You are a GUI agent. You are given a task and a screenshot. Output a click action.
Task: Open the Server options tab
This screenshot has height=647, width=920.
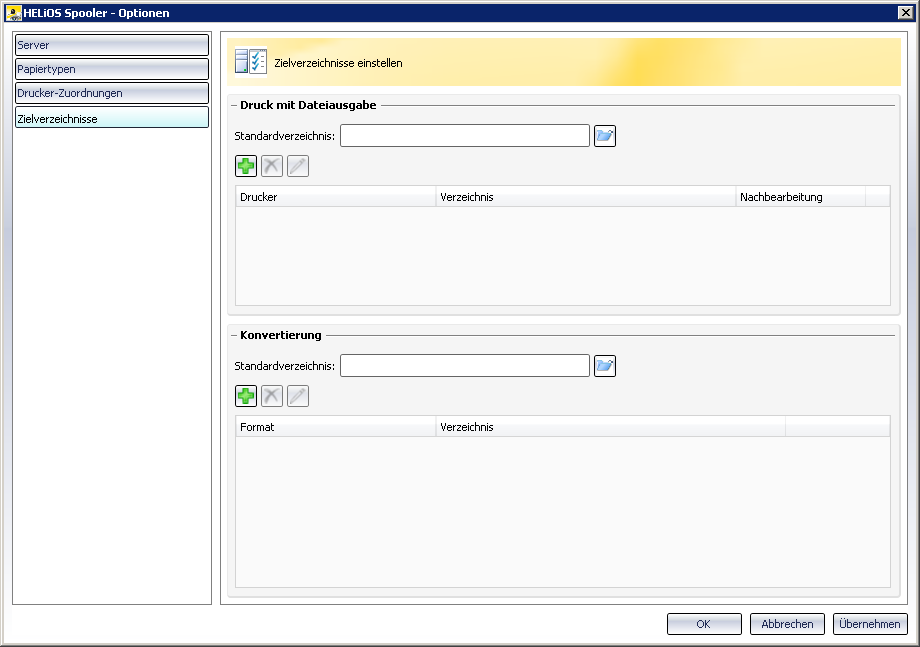point(111,45)
